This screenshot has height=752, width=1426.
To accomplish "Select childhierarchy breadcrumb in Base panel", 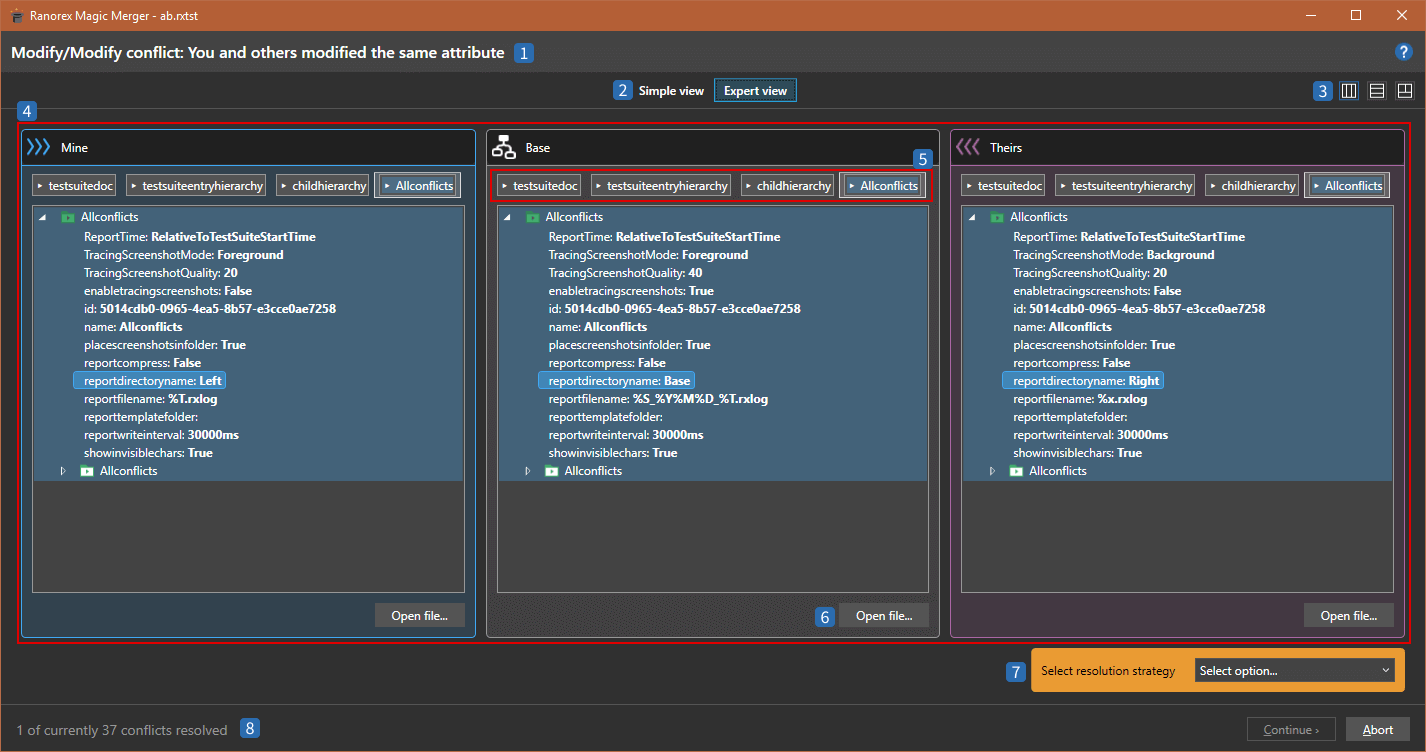I will click(x=788, y=185).
